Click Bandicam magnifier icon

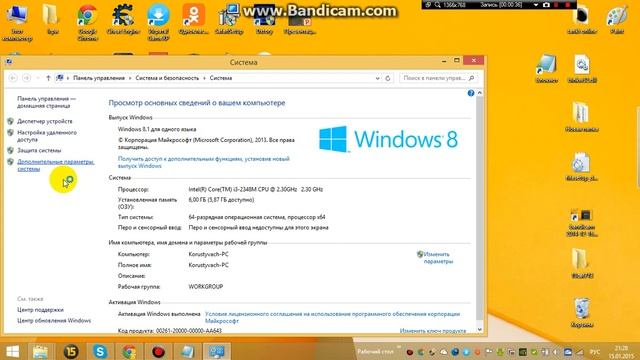tap(438, 5)
